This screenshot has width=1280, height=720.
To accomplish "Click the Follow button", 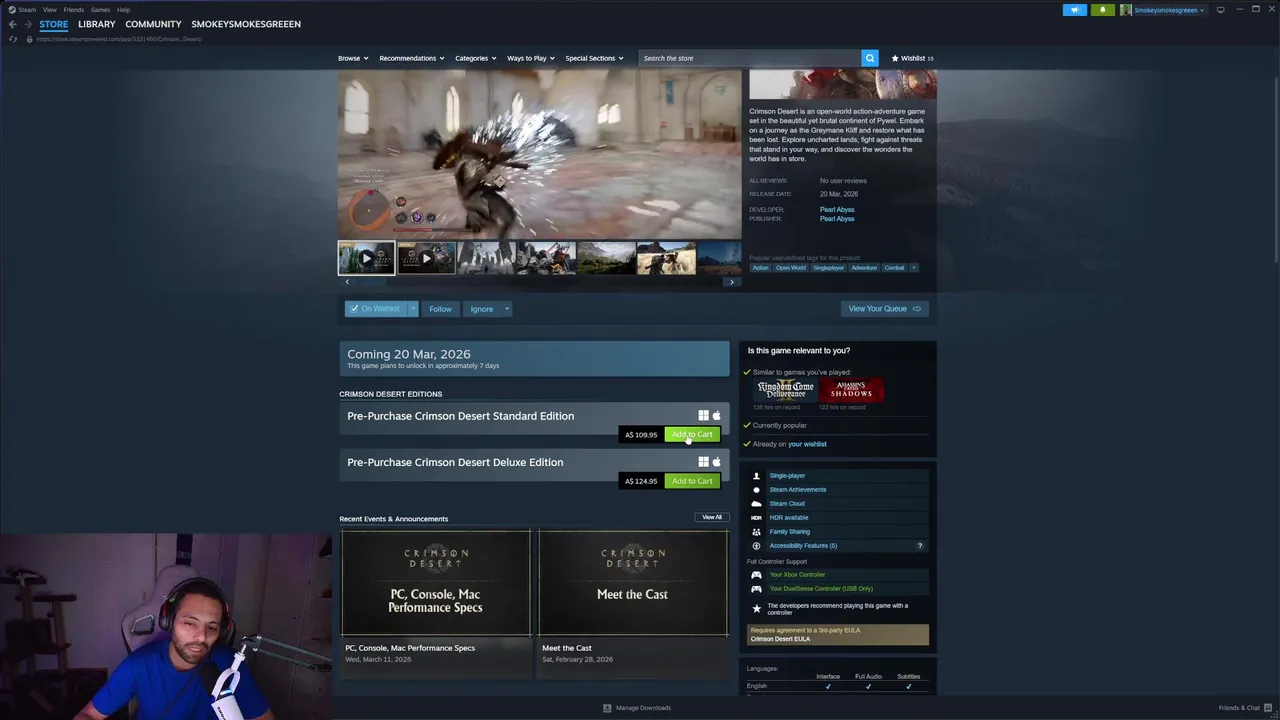I will [x=440, y=309].
